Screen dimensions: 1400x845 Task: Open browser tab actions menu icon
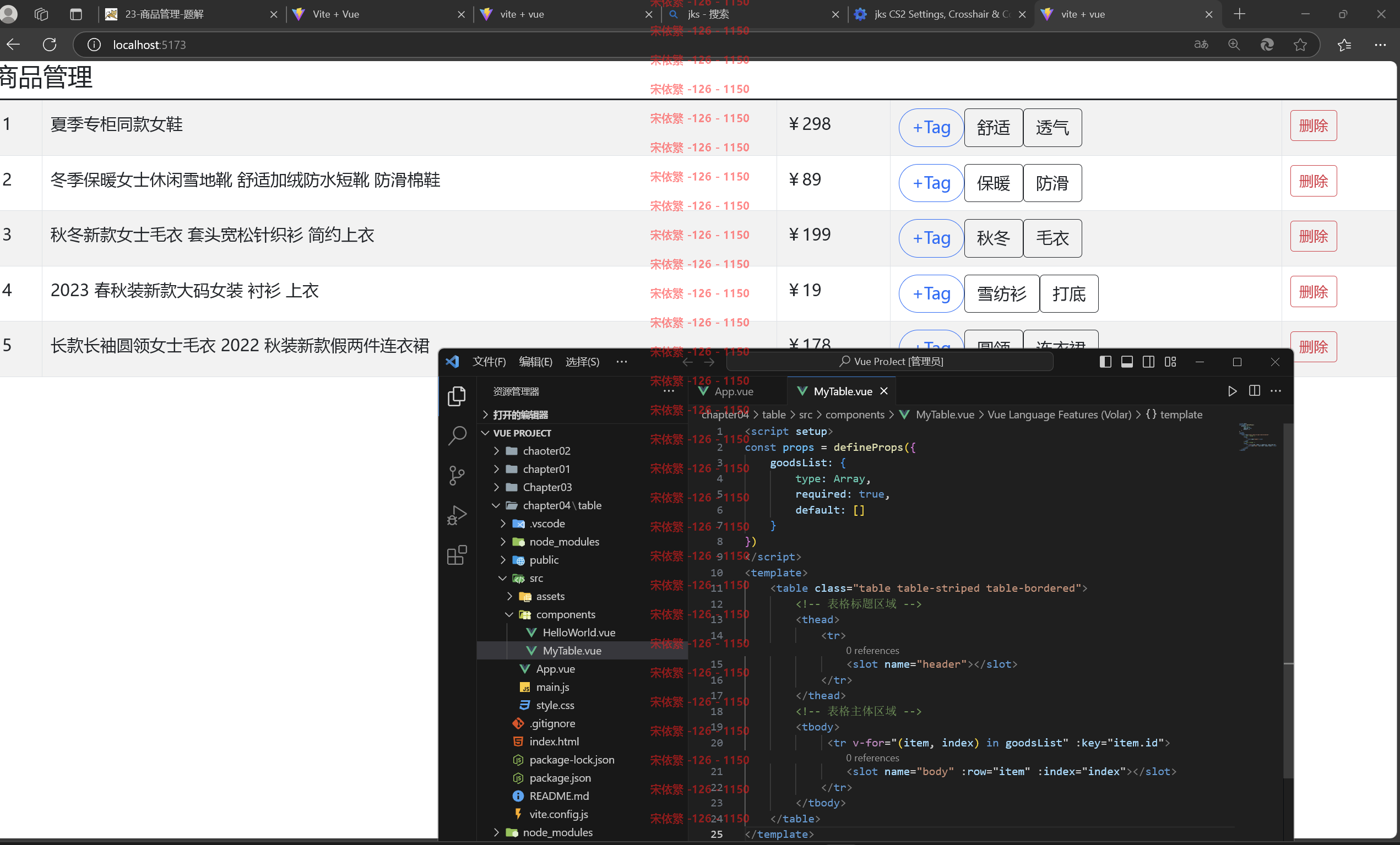click(x=75, y=14)
